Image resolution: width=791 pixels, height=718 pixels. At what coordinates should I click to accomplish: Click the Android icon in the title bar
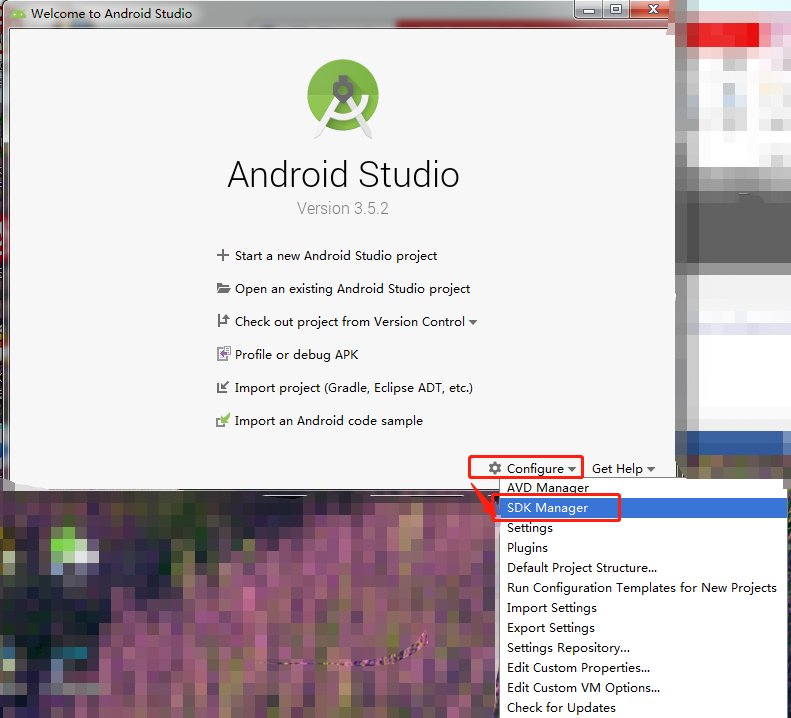click(18, 13)
